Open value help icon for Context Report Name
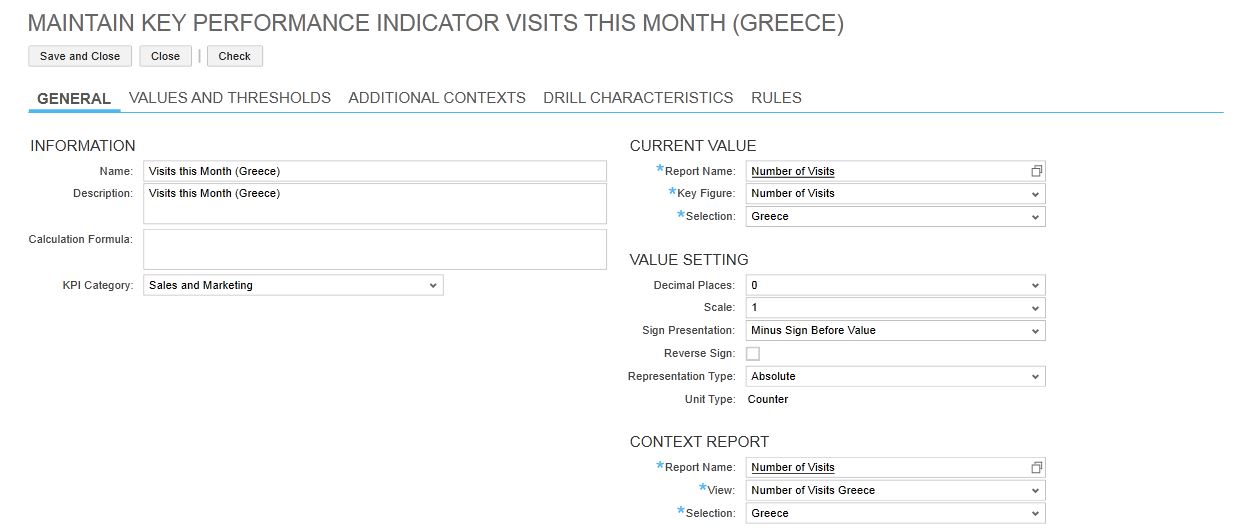 coord(1036,467)
